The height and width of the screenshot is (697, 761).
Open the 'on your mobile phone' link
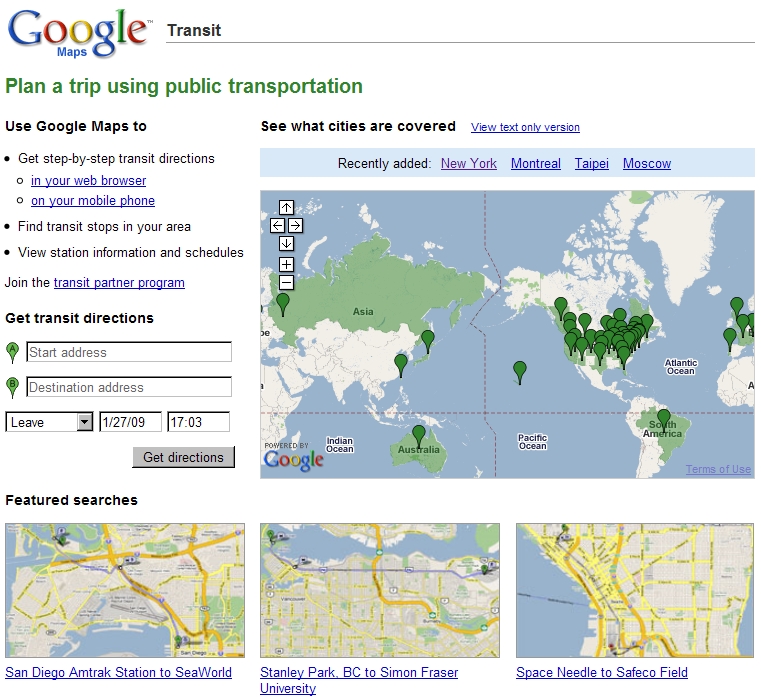[x=93, y=200]
